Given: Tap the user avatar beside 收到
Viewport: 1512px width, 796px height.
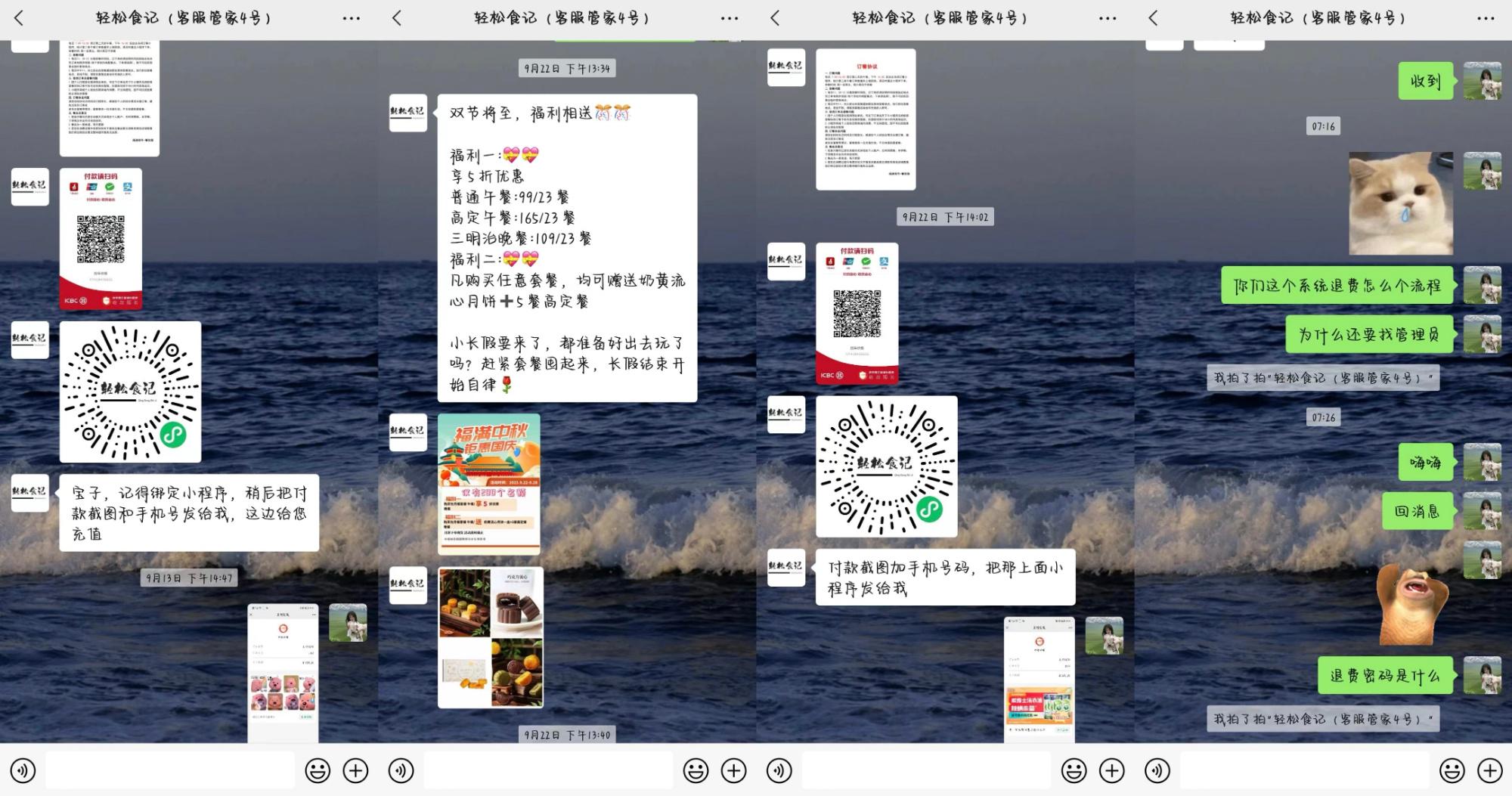Looking at the screenshot, I should pos(1483,81).
